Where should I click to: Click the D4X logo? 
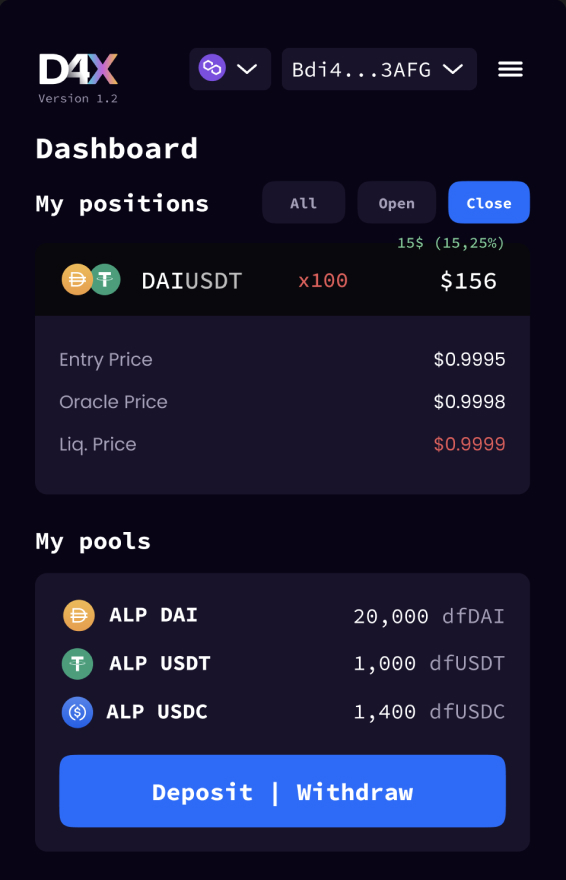coord(78,69)
